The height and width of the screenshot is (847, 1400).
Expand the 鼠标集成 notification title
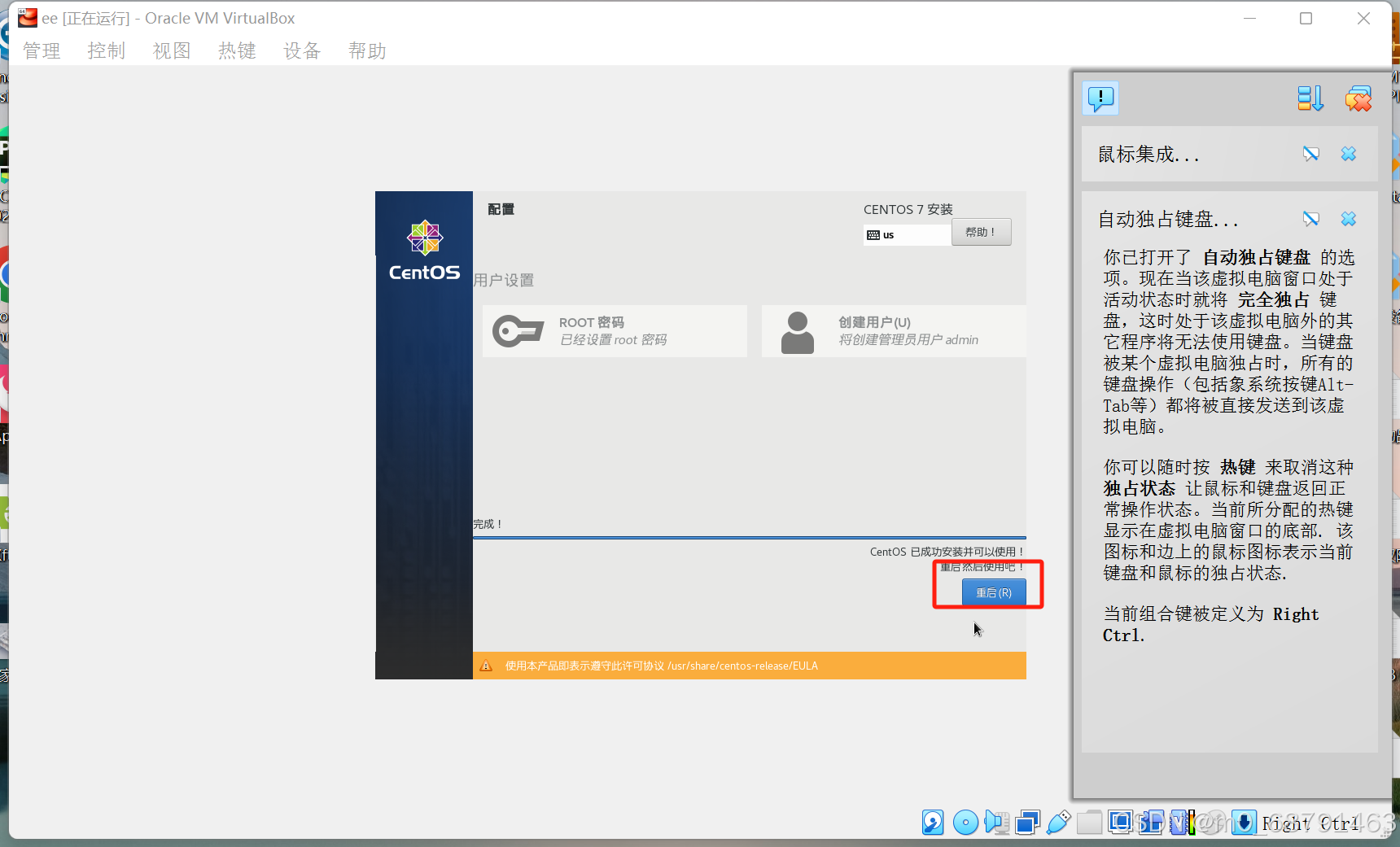tap(1148, 154)
